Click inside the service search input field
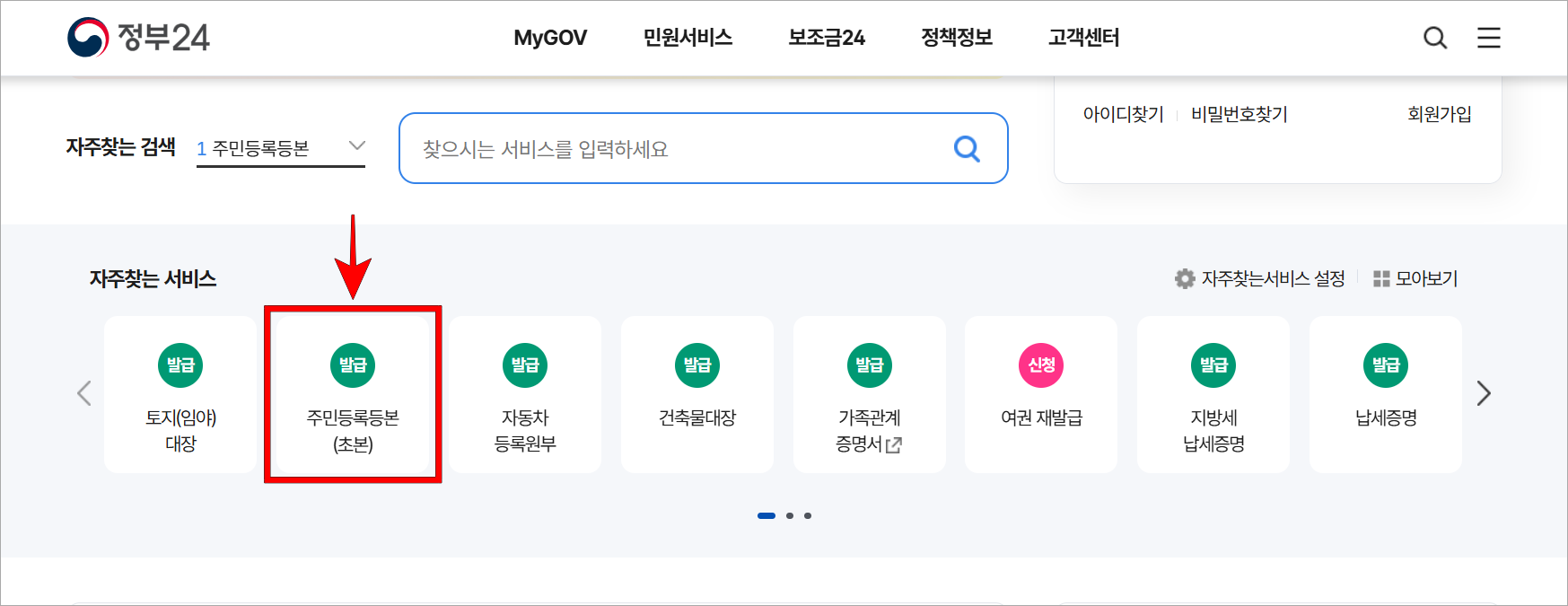Image resolution: width=1568 pixels, height=606 pixels. coord(628,149)
